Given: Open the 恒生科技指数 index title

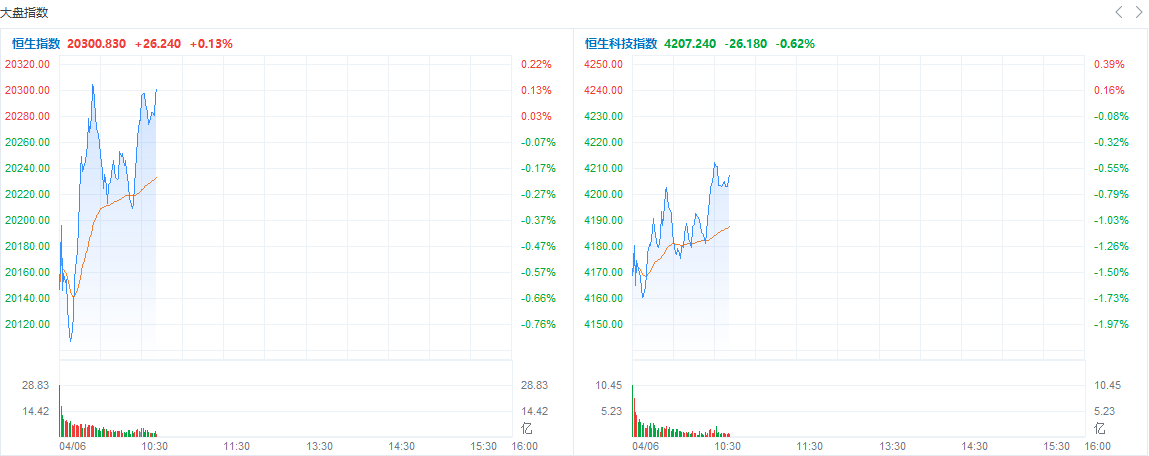Looking at the screenshot, I should pos(621,44).
